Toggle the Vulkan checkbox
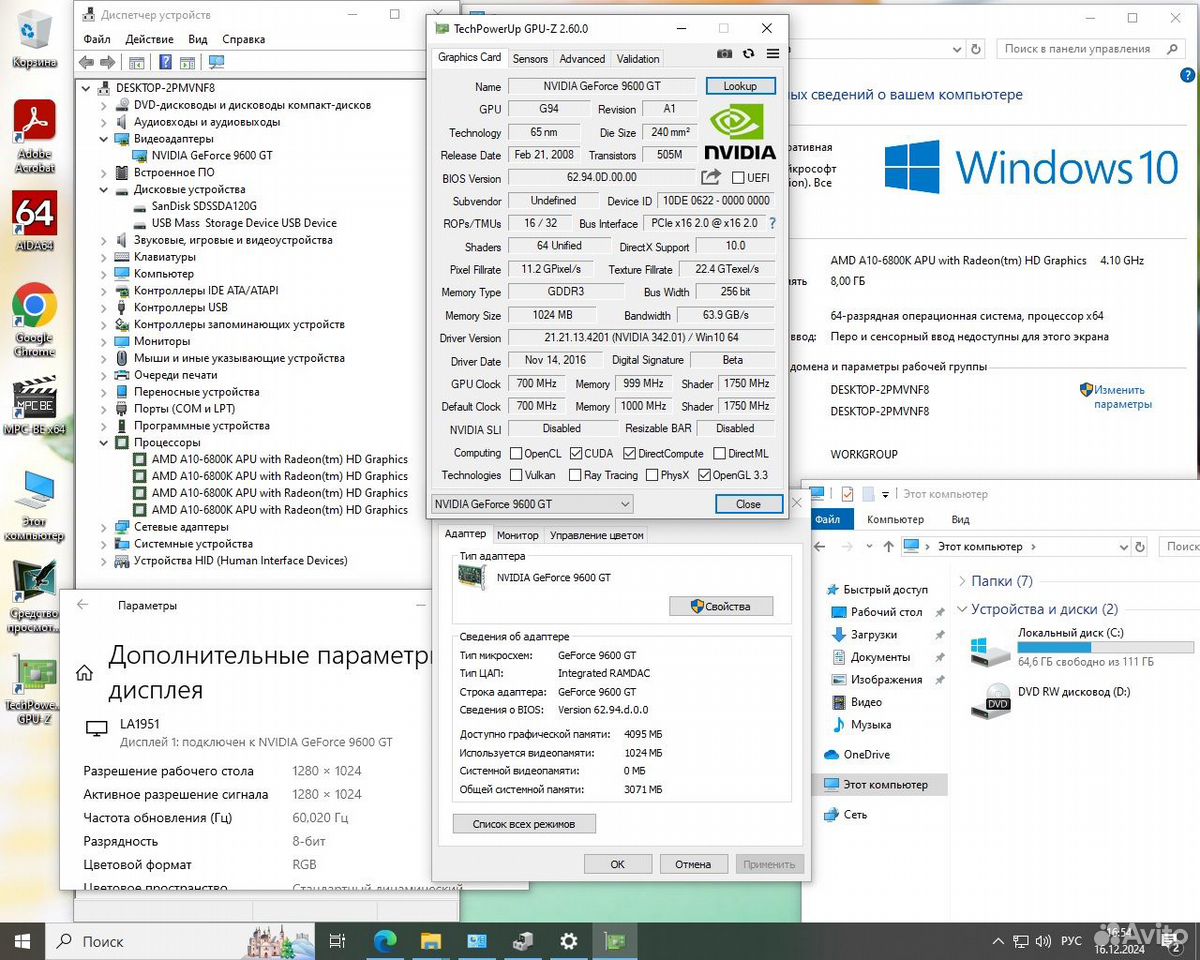Screen dimensions: 1200x960 [516, 476]
